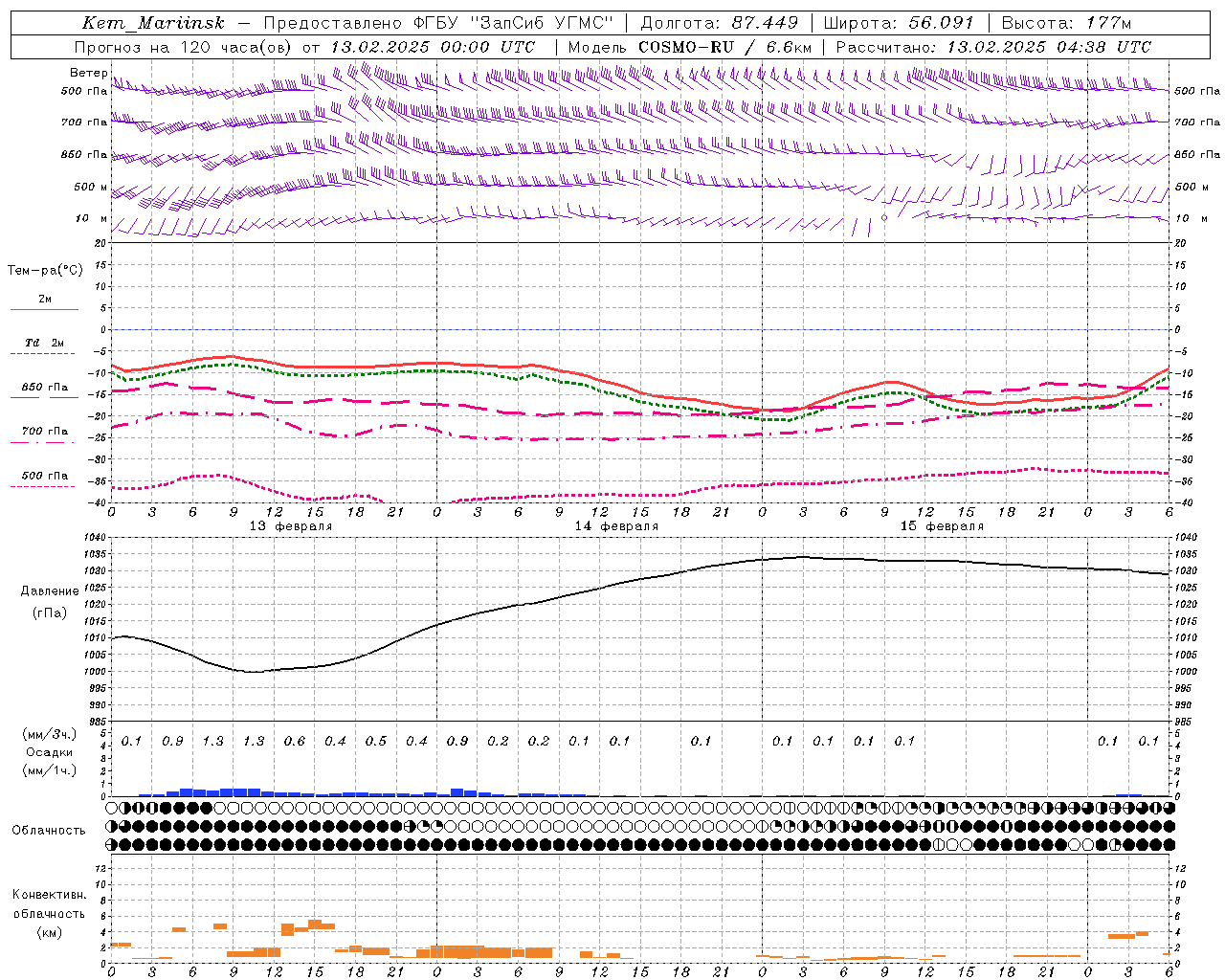Viewport: 1225px width, 980px height.
Task: Click the Конвективн. convective cloud label
Action: pyautogui.click(x=49, y=895)
